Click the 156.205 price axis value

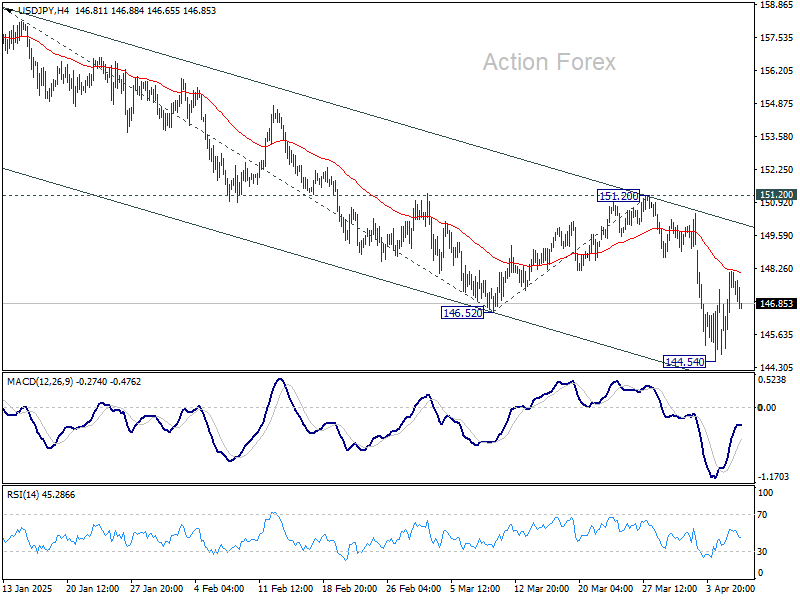click(776, 71)
